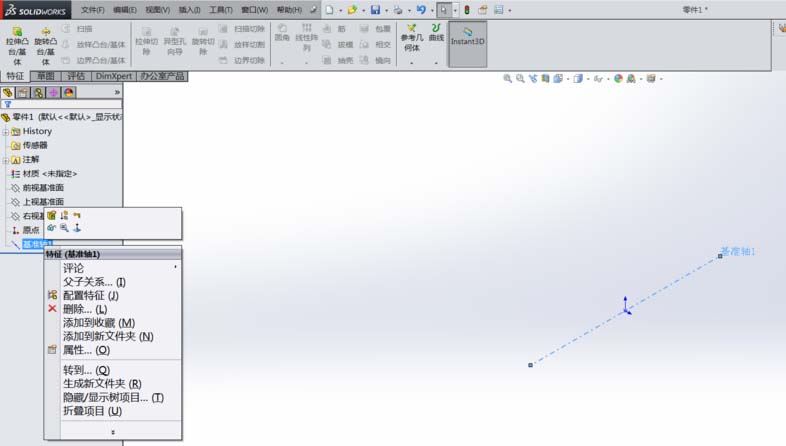Open the 工具(T) menu

(221, 10)
